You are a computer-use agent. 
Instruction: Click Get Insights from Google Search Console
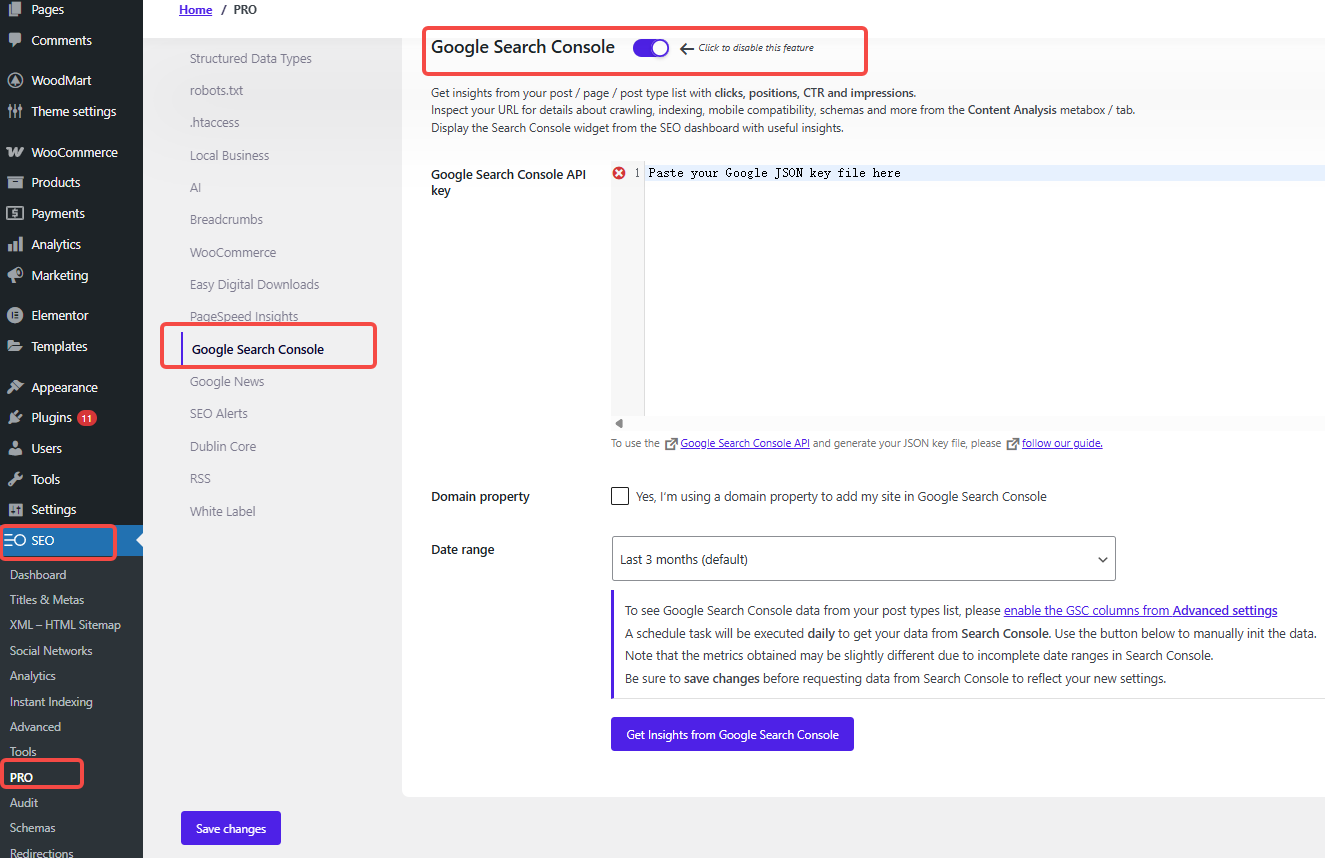click(732, 734)
